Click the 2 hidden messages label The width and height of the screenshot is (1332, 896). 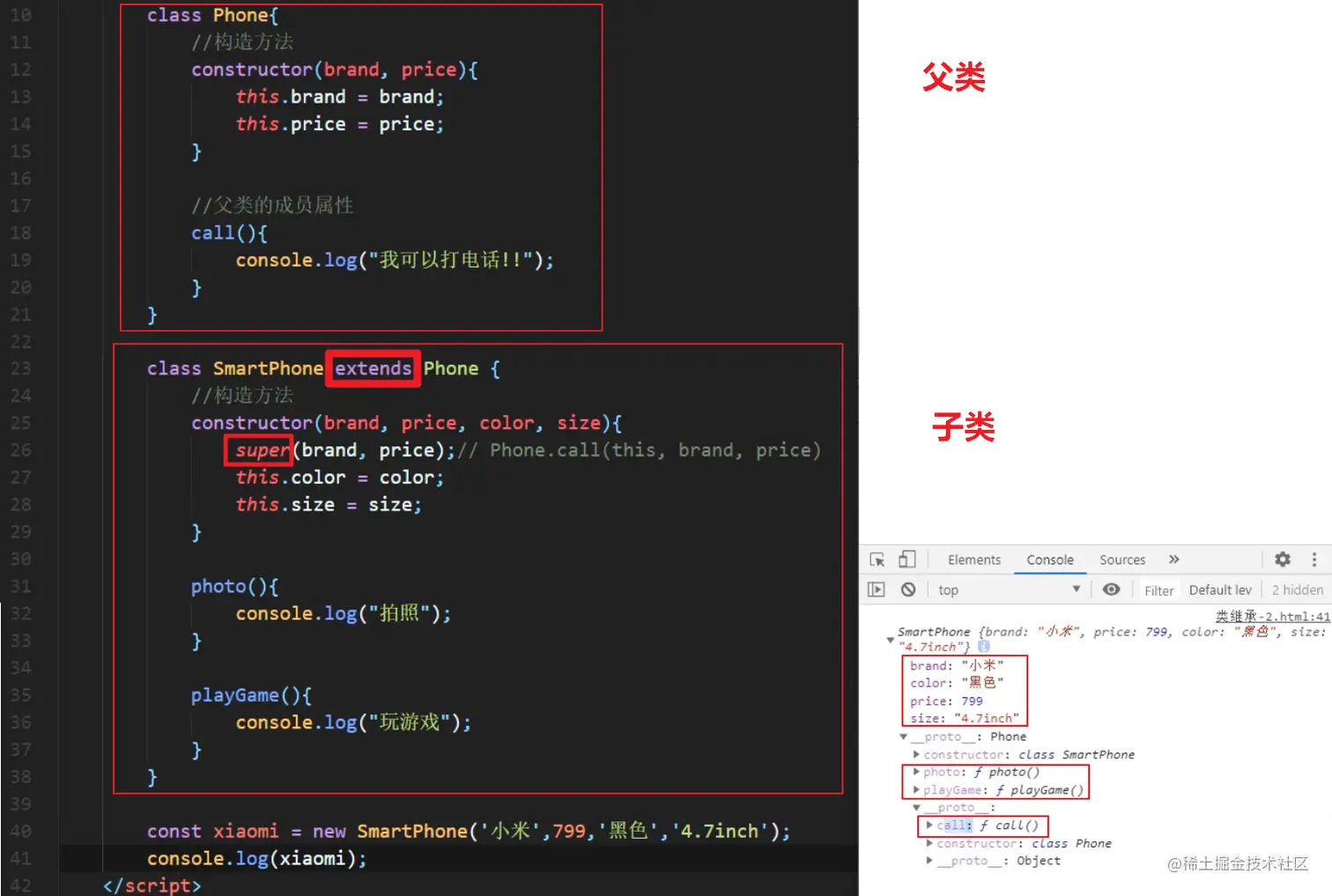(x=1298, y=590)
